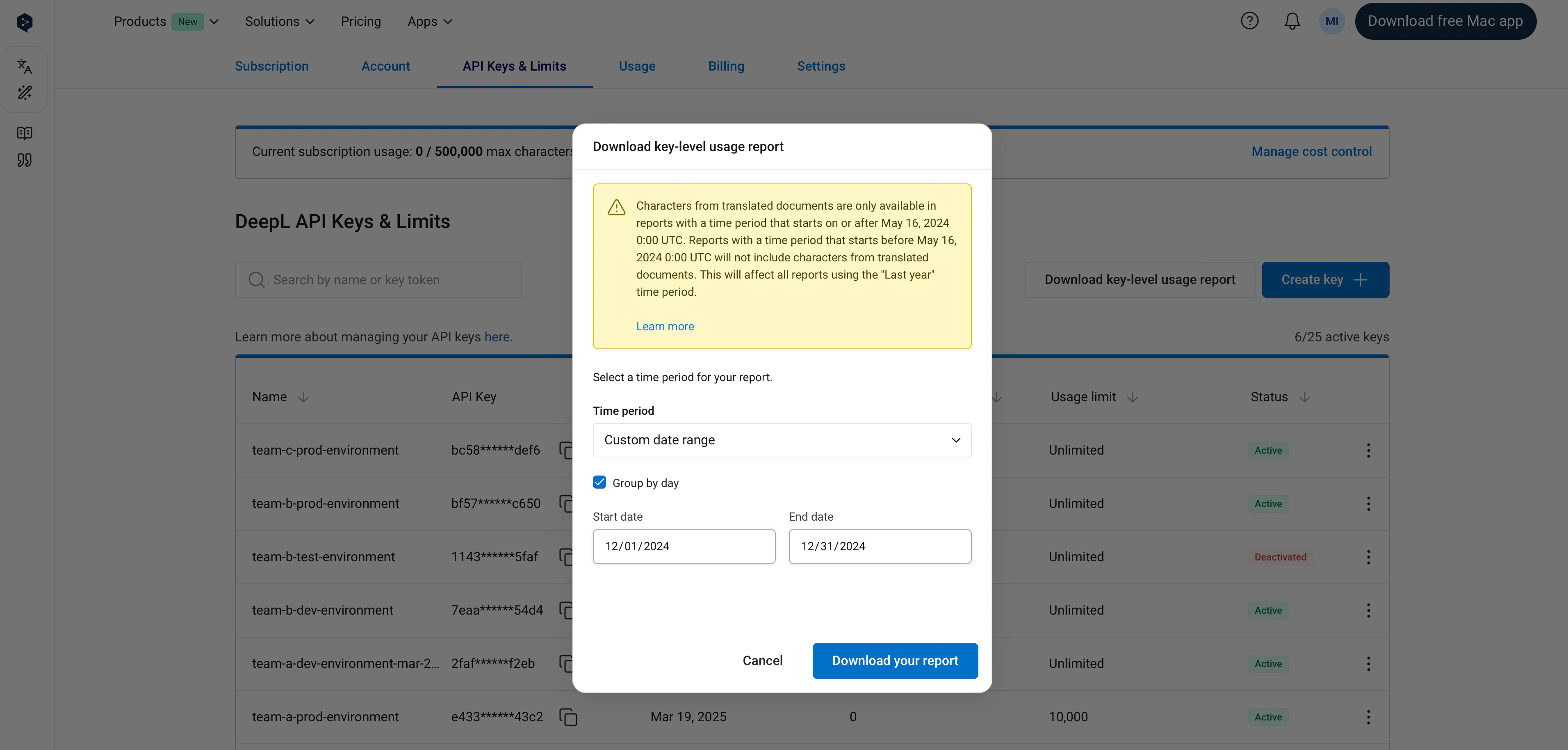
Task: Cancel the usage report dialog
Action: point(762,661)
